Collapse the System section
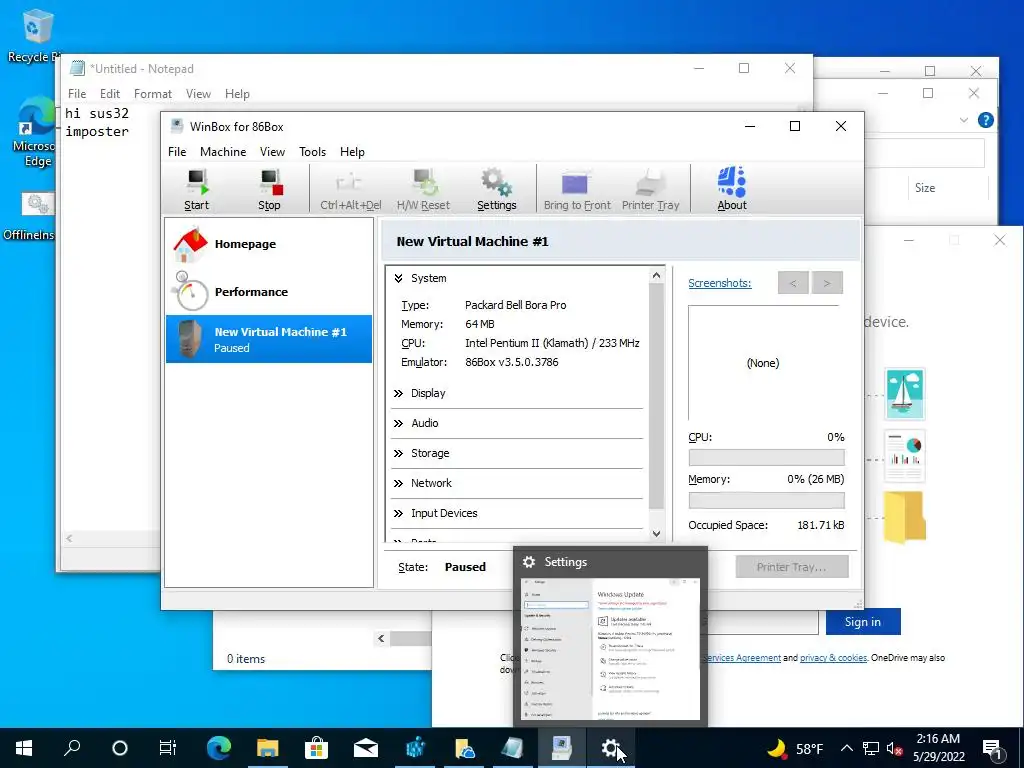 coord(398,278)
